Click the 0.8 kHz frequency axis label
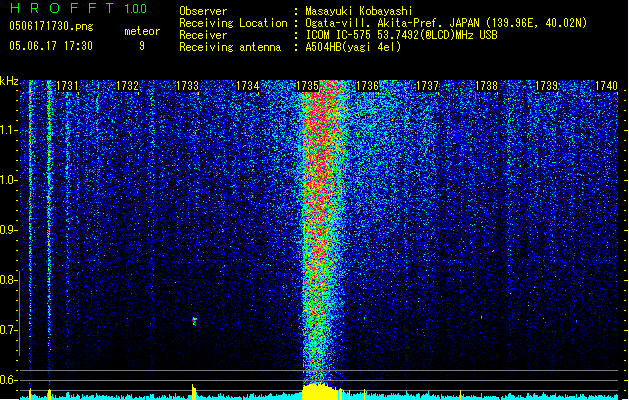The height and width of the screenshot is (400, 629). pyautogui.click(x=8, y=280)
